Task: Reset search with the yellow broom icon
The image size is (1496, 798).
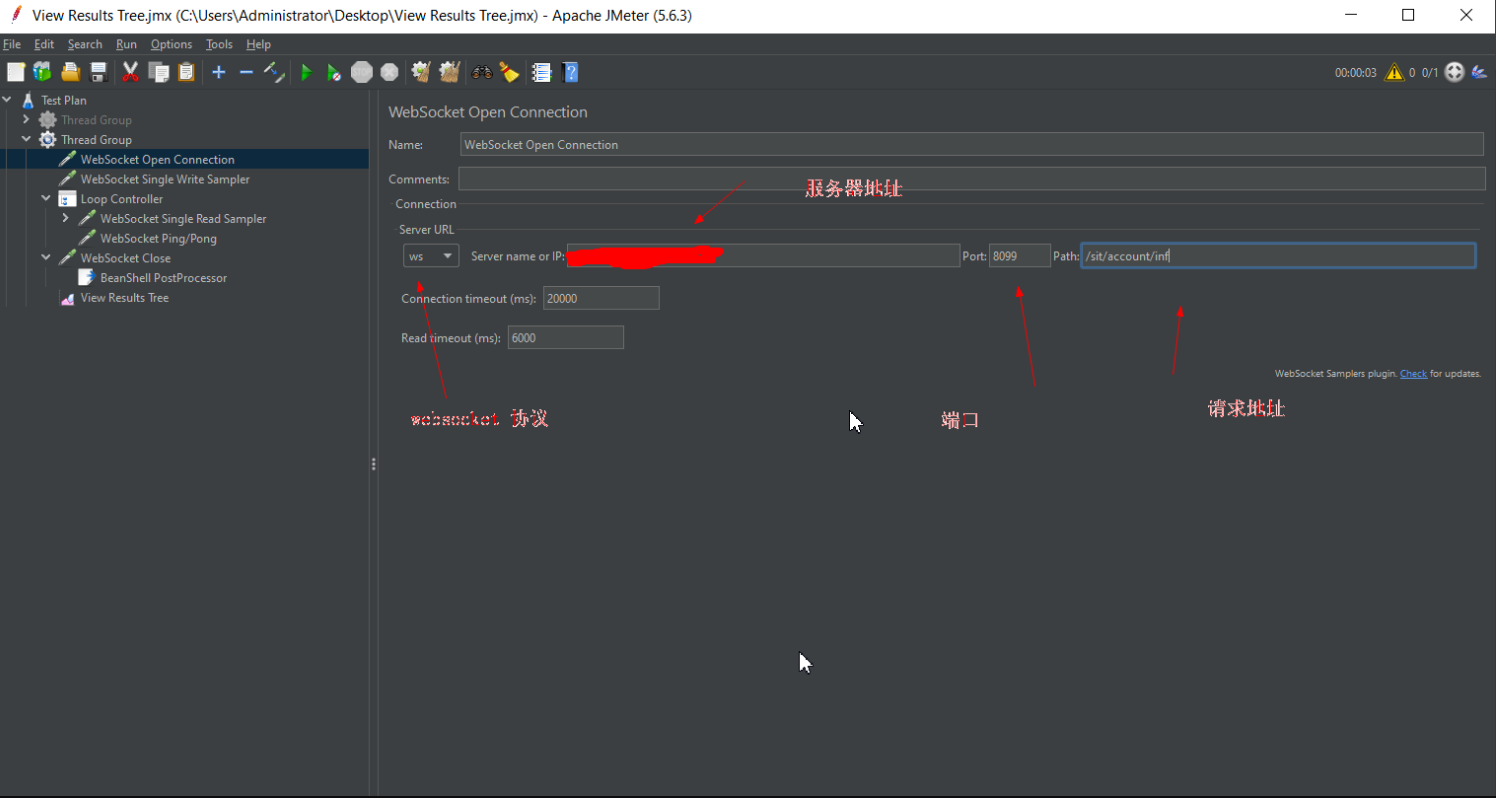Action: click(509, 72)
